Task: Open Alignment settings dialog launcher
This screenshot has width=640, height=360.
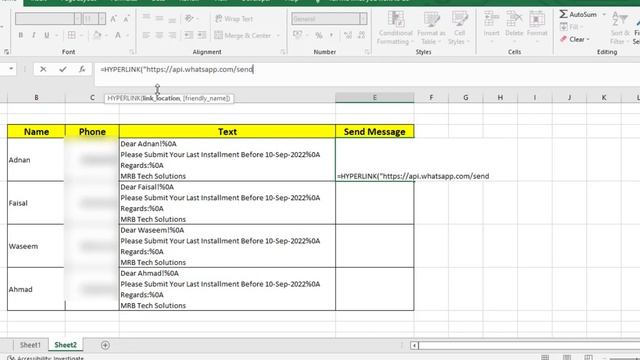Action: [283, 52]
